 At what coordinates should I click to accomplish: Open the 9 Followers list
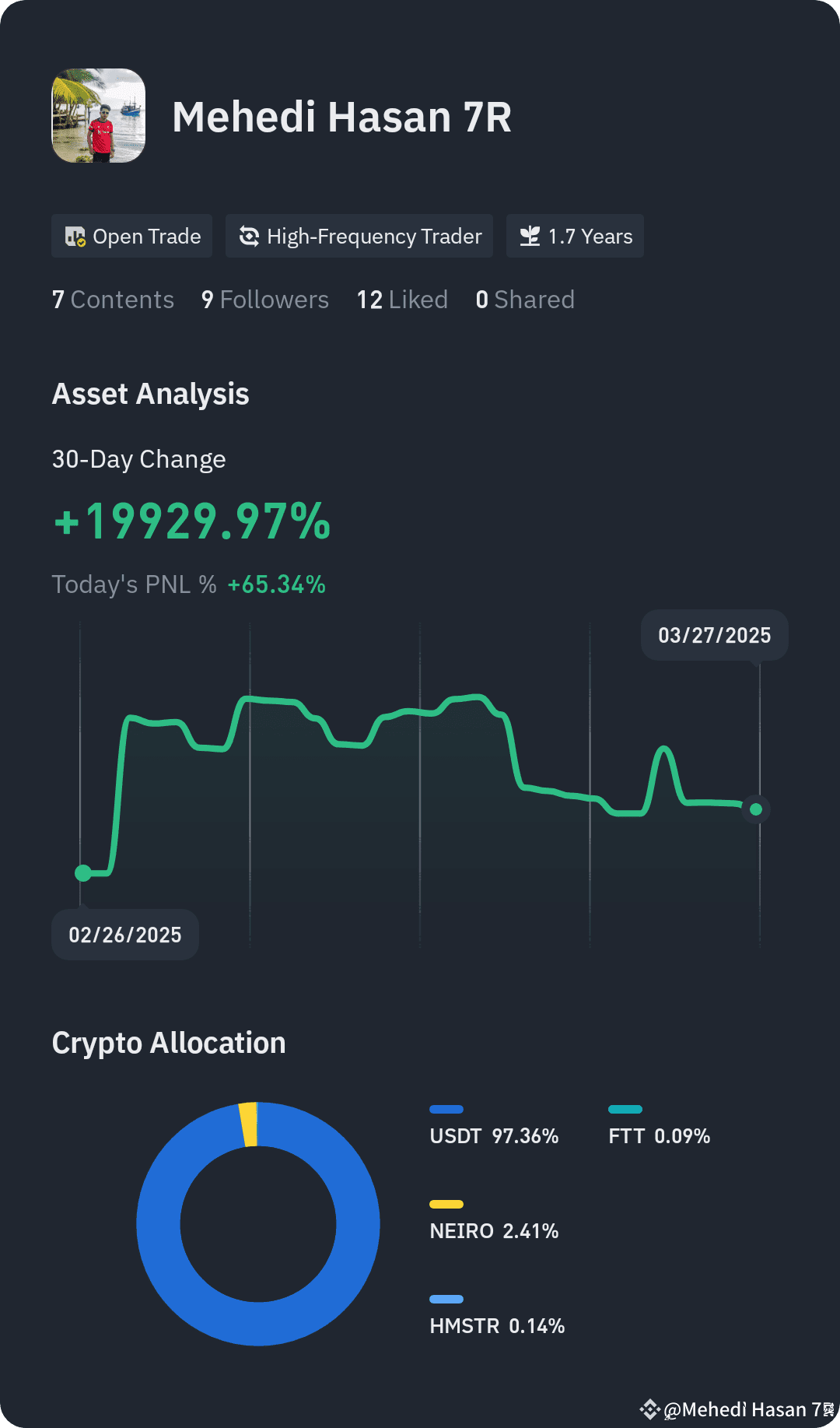click(265, 300)
